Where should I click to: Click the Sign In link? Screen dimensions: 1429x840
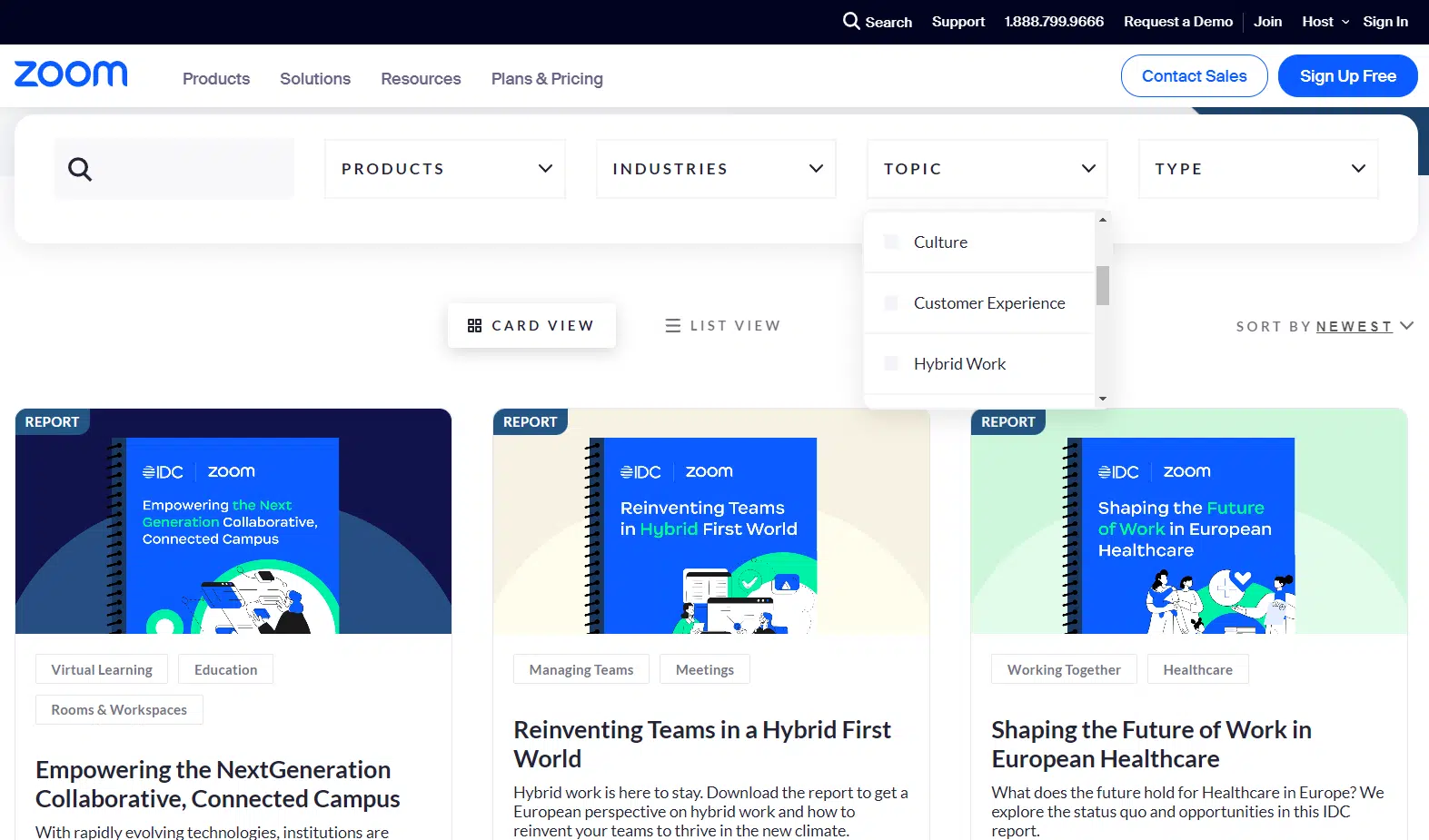tap(1385, 22)
